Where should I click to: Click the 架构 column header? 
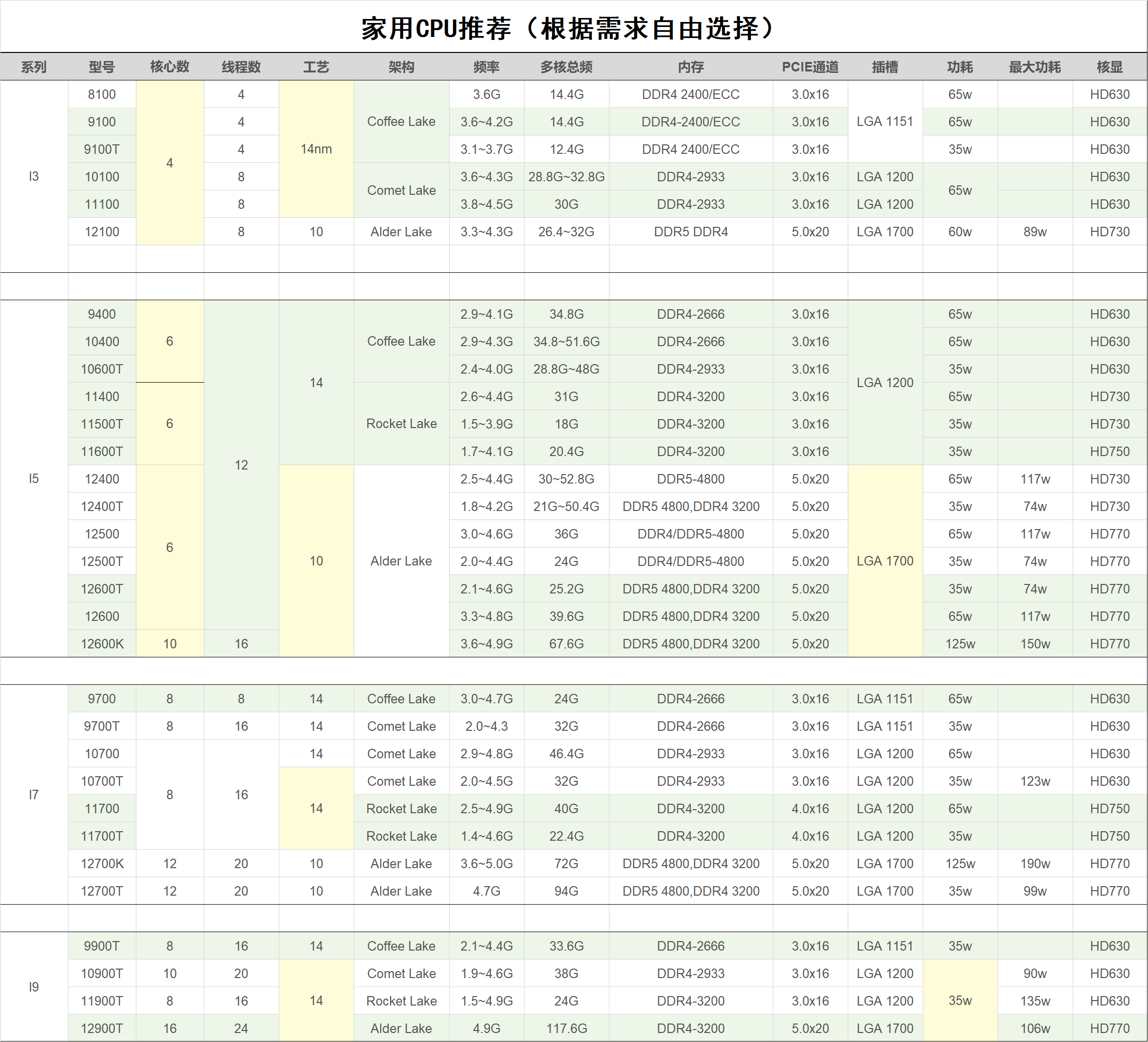tap(401, 66)
